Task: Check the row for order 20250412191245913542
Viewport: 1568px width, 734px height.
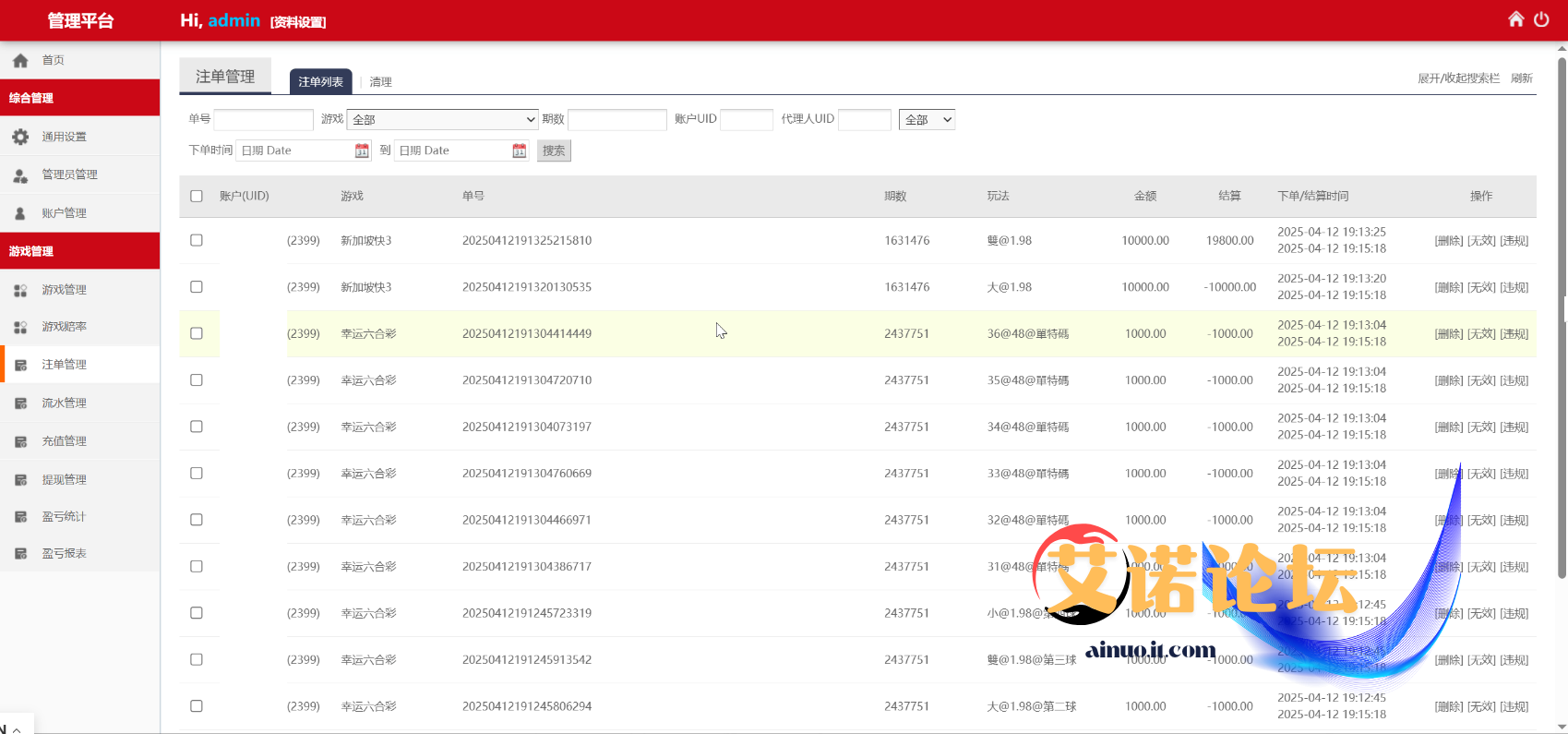Action: point(197,660)
